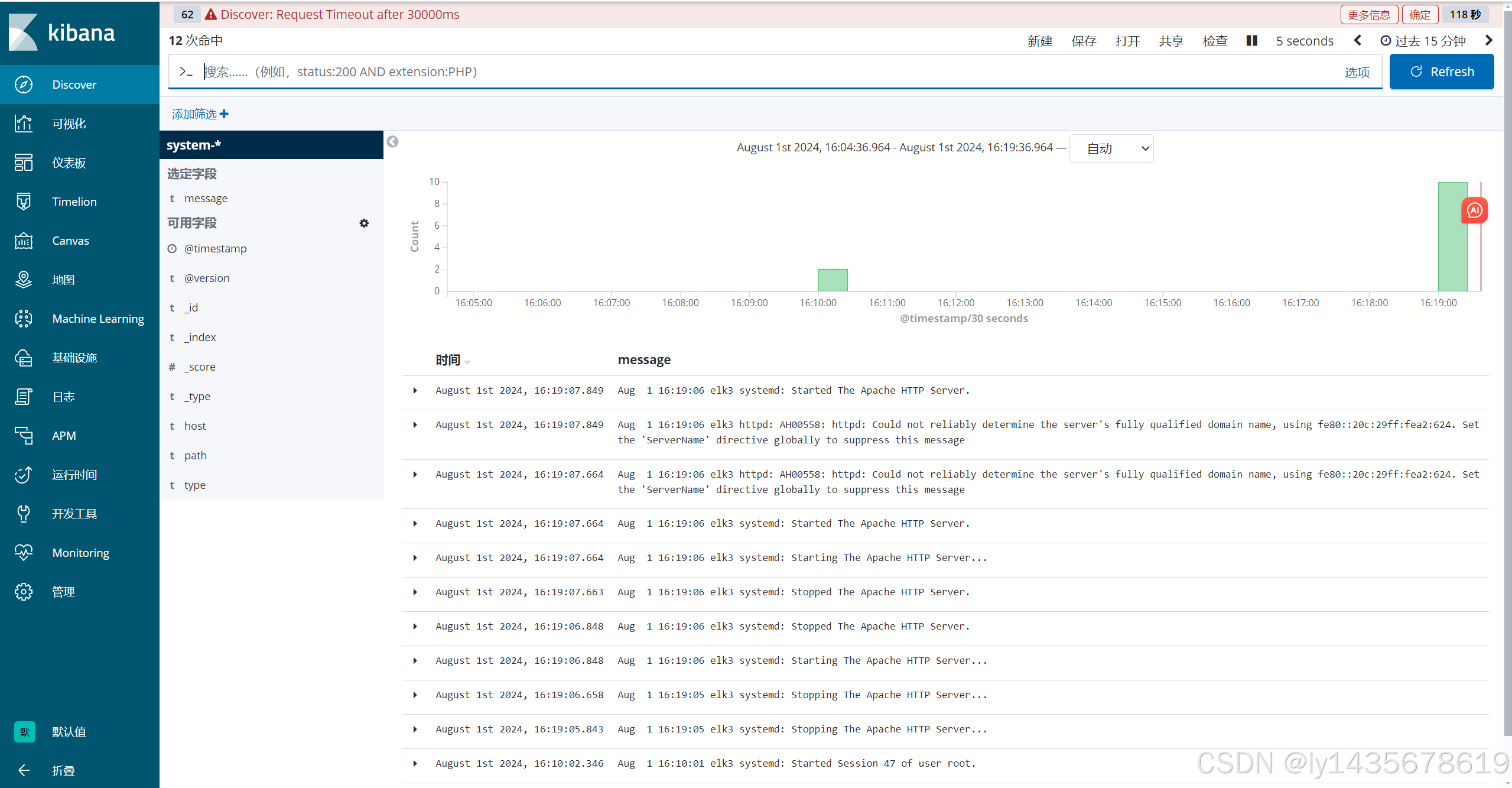Image resolution: width=1512 pixels, height=788 pixels.
Task: Open the 检查 inspect menu
Action: (1215, 41)
